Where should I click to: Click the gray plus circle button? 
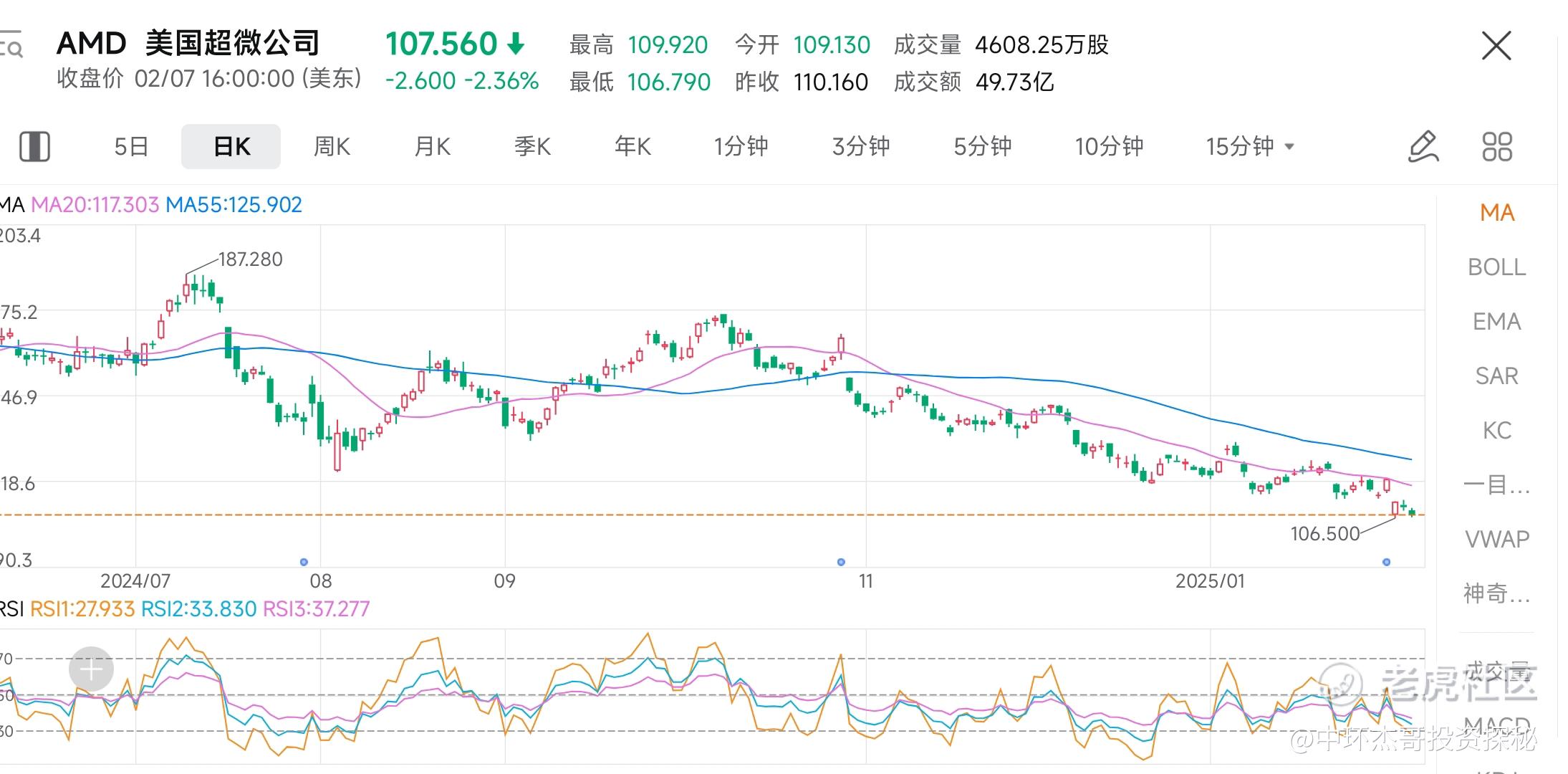point(91,669)
